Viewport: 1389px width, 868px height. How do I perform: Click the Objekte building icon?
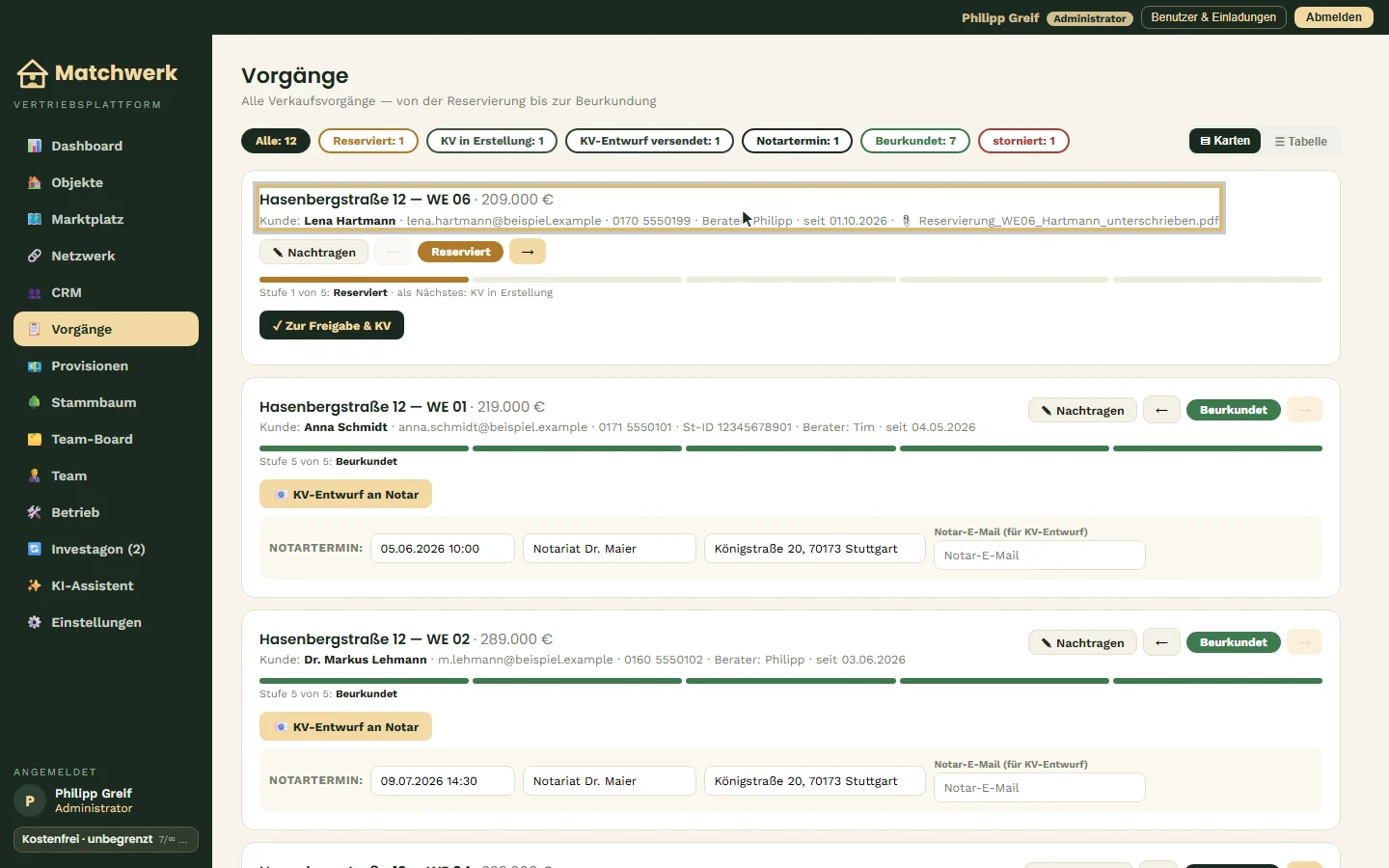coord(35,182)
